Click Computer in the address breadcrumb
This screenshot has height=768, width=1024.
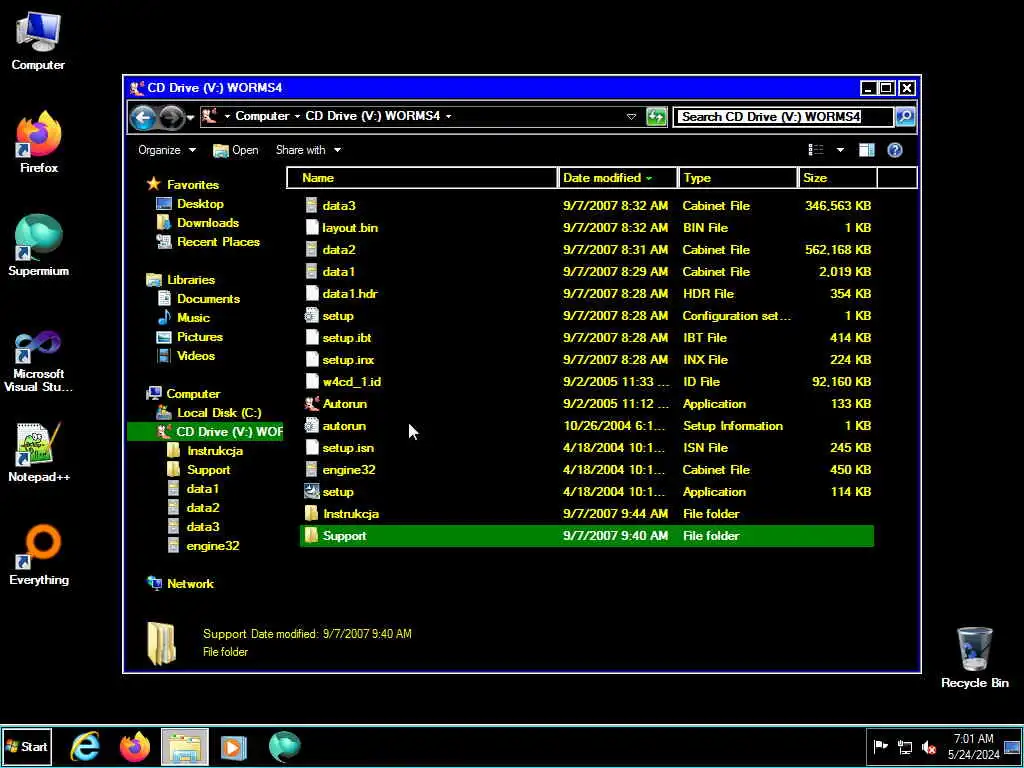pos(262,116)
